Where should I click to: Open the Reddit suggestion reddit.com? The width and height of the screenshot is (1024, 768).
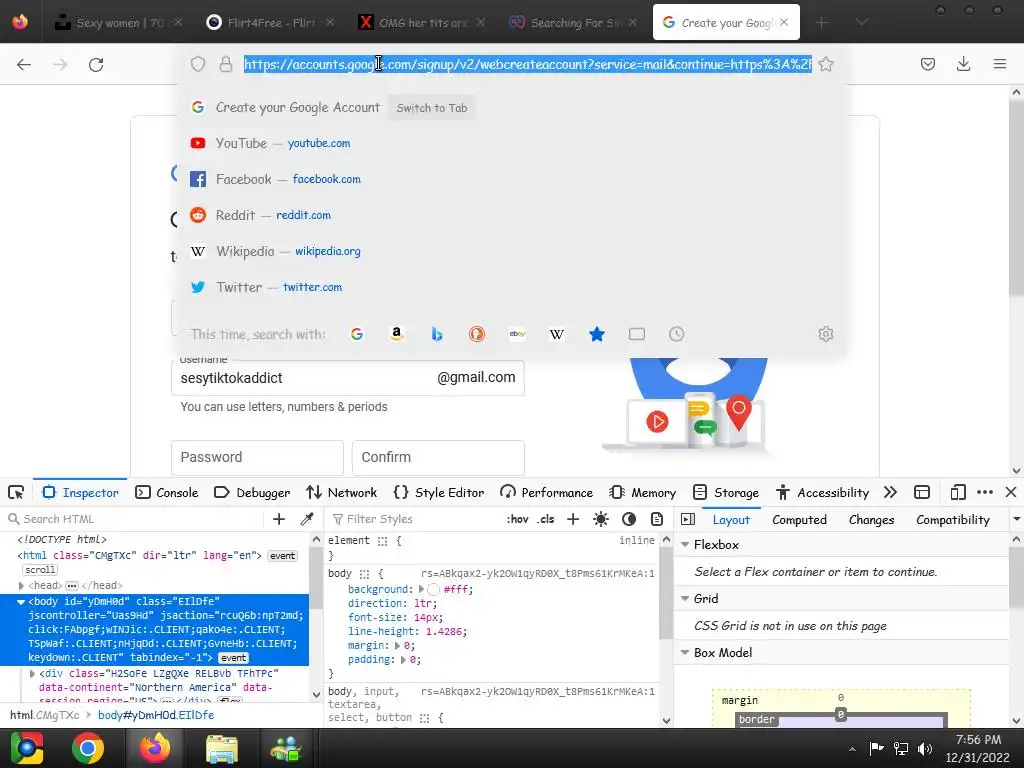point(513,215)
